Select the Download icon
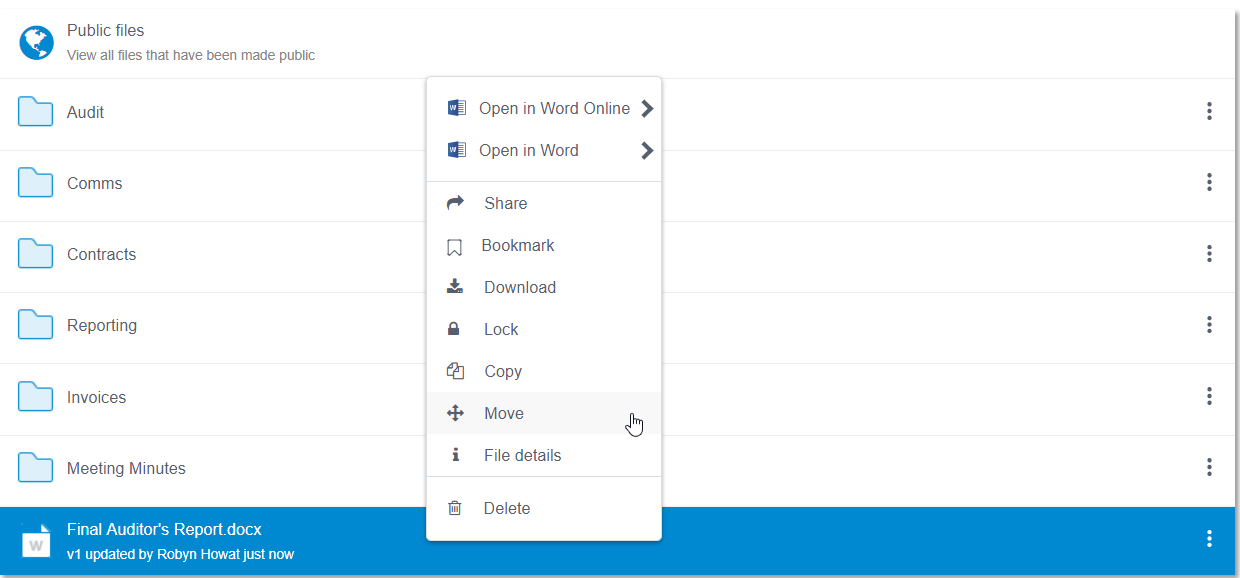The image size is (1240, 578). tap(455, 286)
